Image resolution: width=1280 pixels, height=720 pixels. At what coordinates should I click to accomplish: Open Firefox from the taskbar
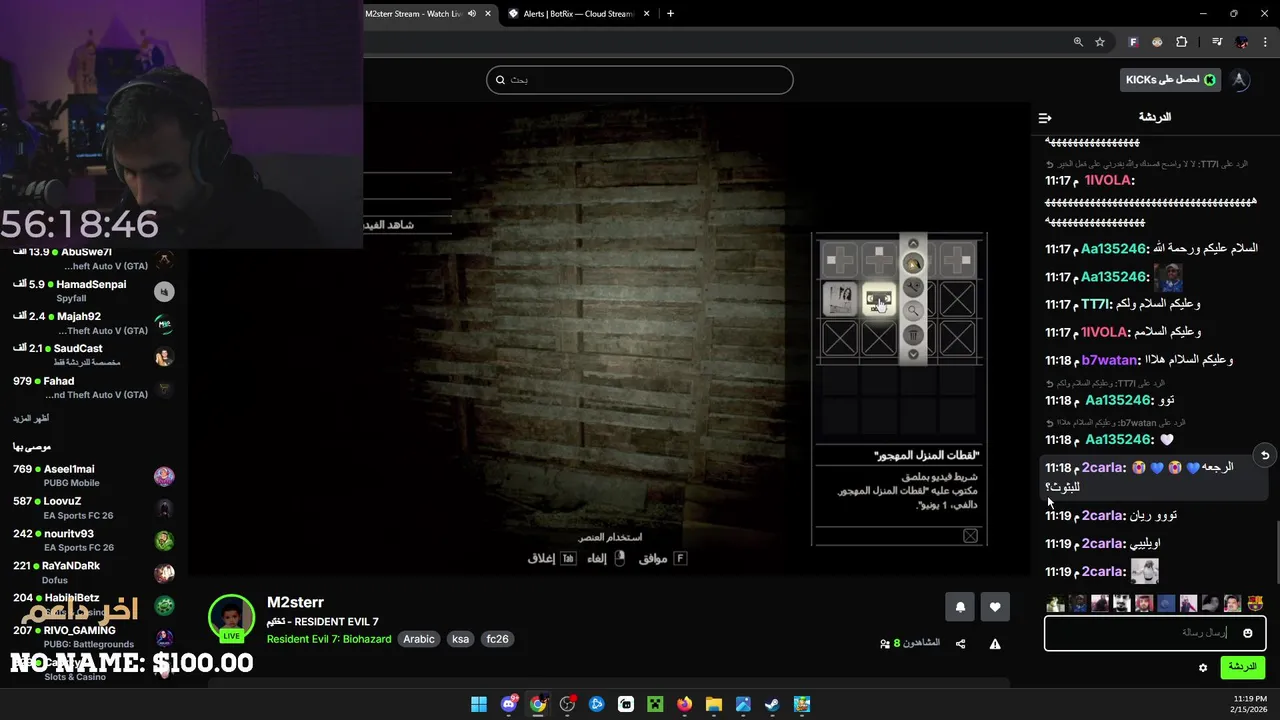684,704
